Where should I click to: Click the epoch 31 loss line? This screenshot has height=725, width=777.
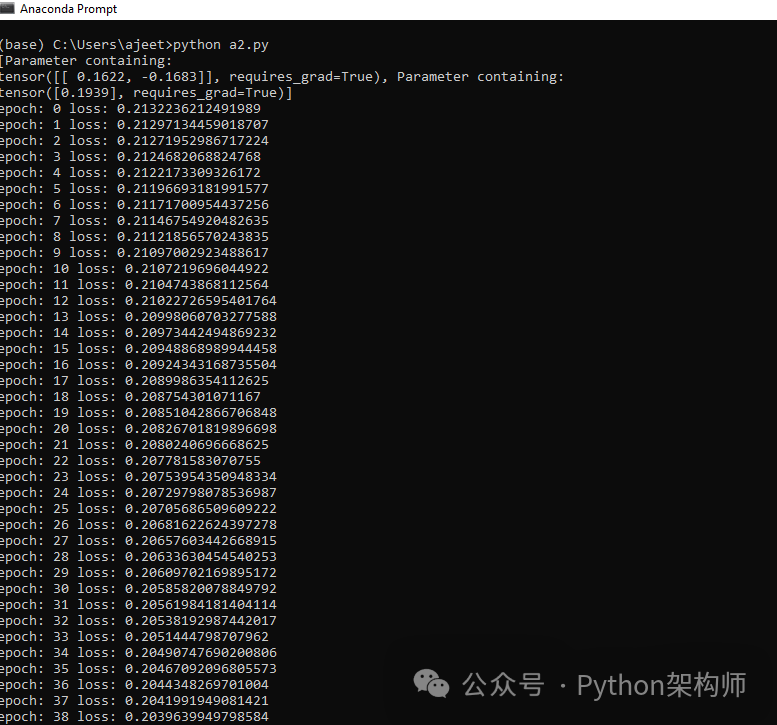(x=138, y=605)
